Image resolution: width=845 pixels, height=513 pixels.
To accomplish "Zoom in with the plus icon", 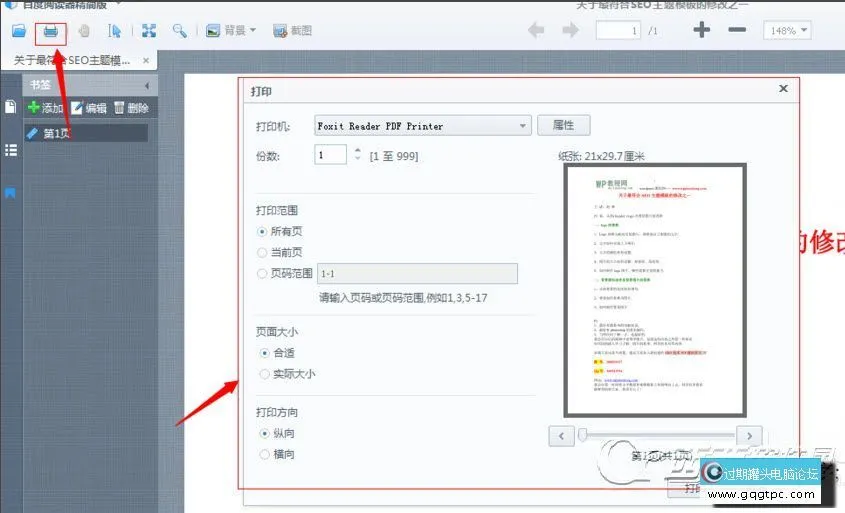I will (701, 30).
